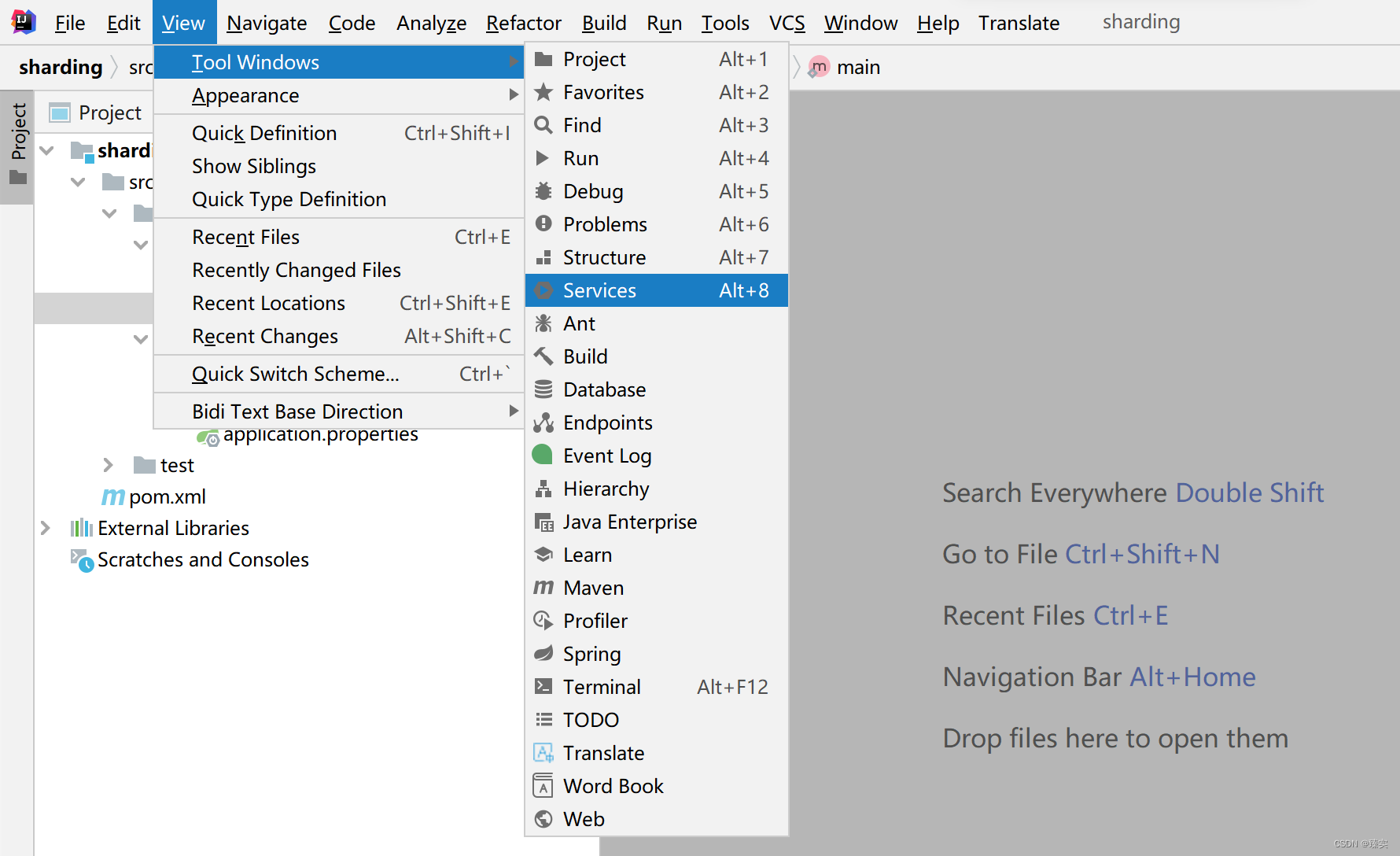
Task: Choose Quick Switch Scheme
Action: 339,374
